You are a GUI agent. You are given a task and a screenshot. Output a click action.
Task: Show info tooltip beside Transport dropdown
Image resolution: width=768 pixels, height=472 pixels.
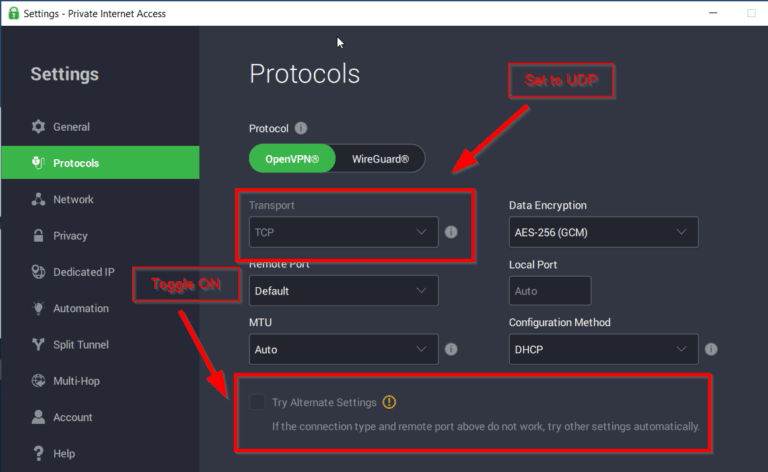click(x=451, y=232)
